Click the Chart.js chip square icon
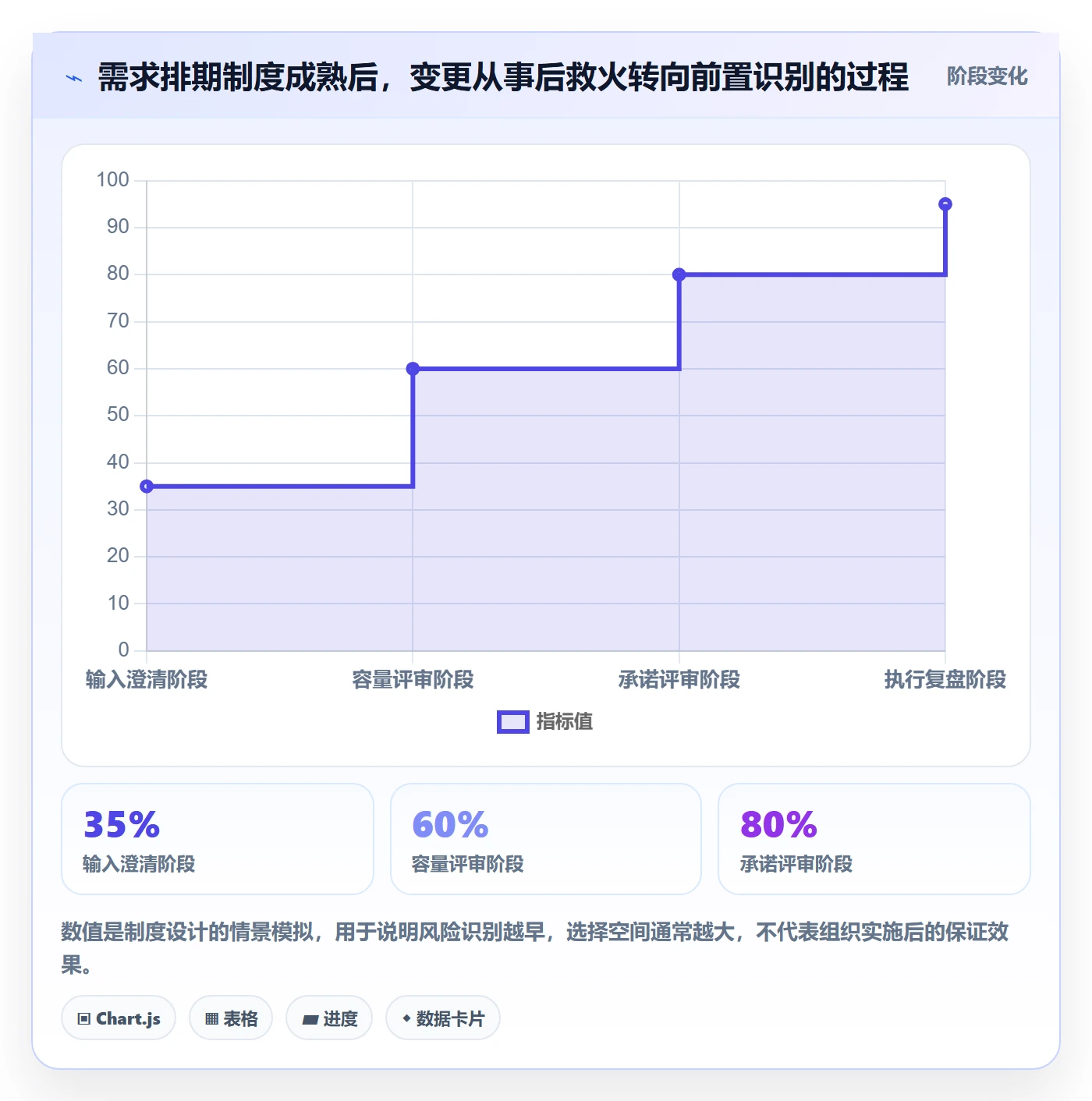 pos(84,1019)
